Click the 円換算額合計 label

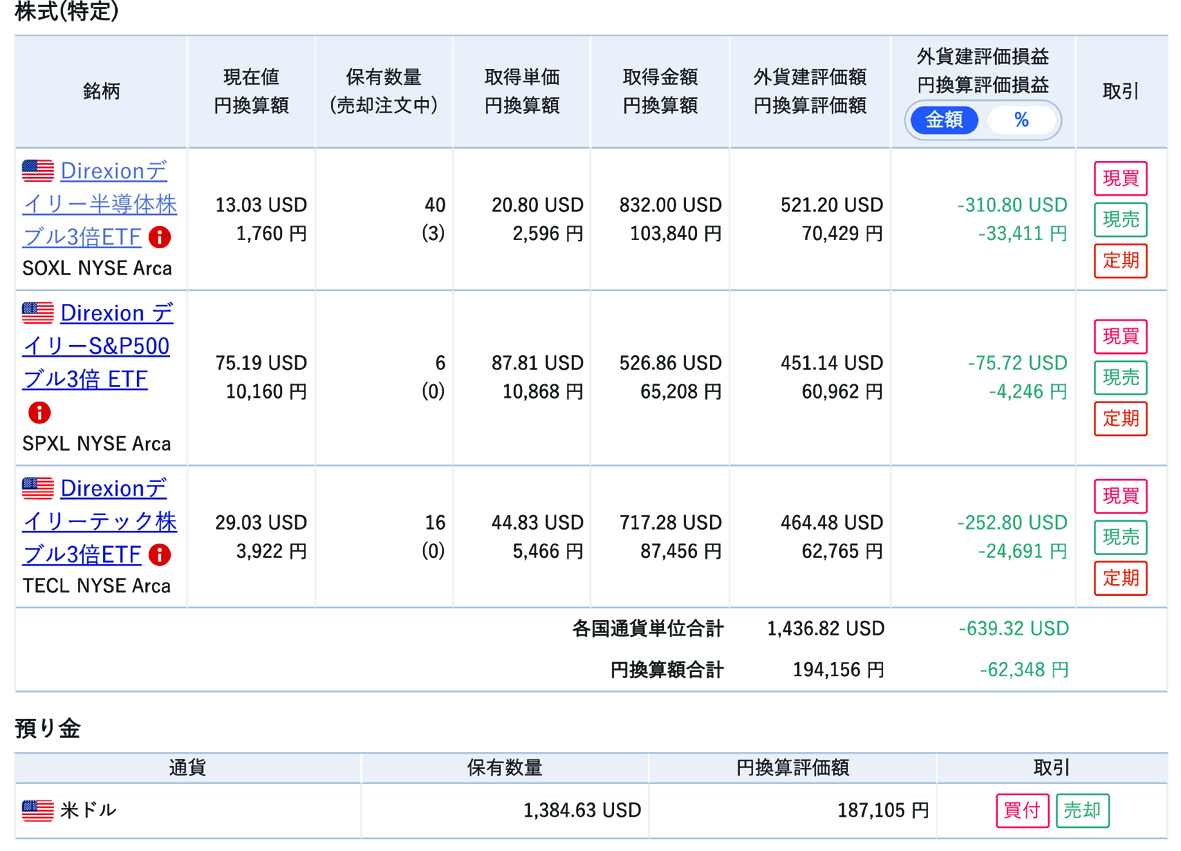coord(667,670)
